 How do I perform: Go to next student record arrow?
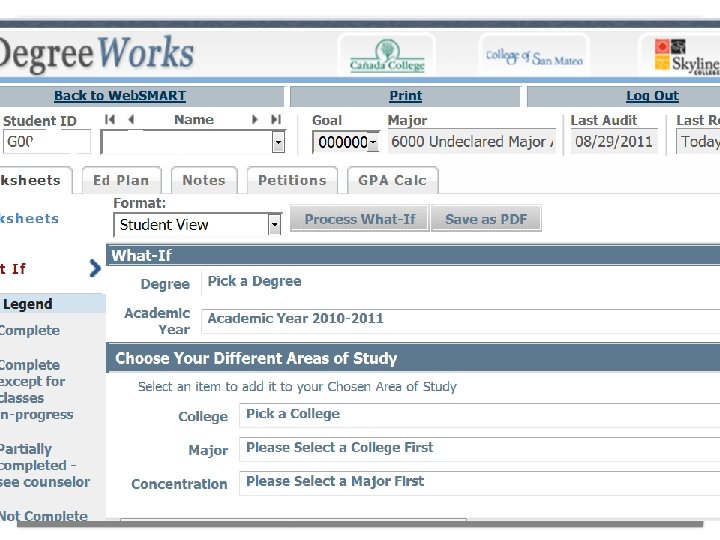(x=255, y=120)
